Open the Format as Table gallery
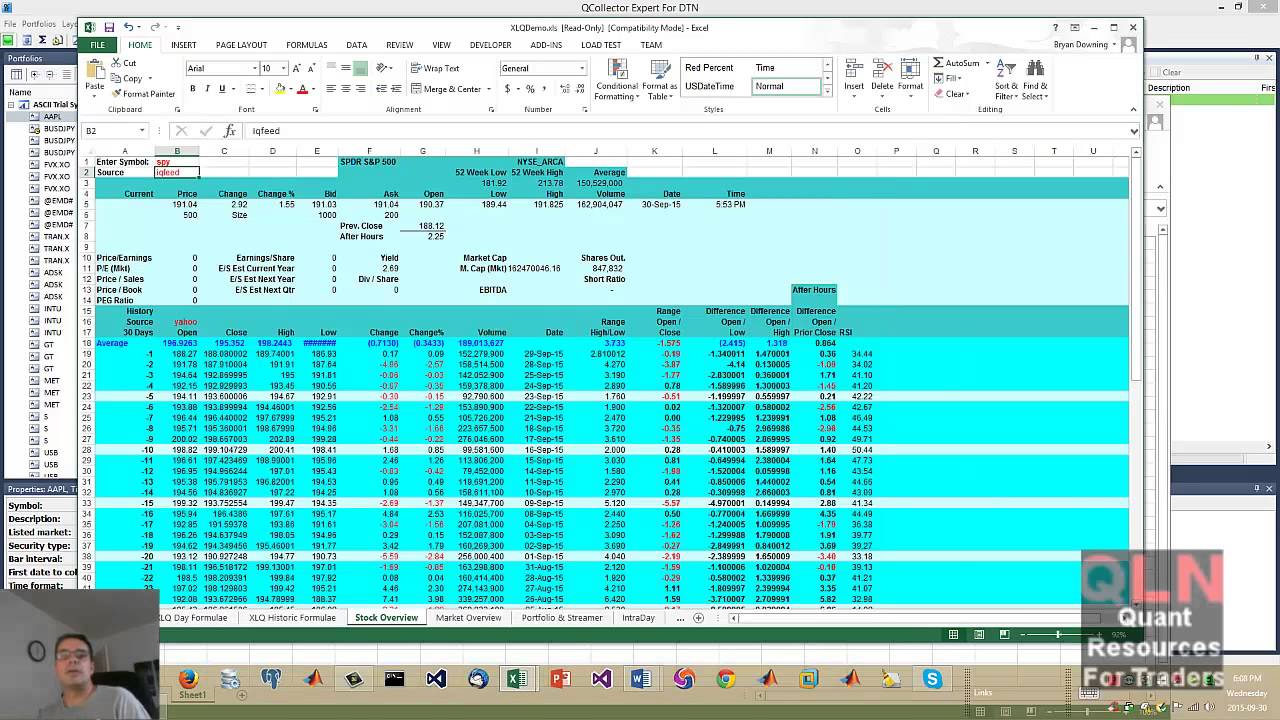 click(x=660, y=80)
